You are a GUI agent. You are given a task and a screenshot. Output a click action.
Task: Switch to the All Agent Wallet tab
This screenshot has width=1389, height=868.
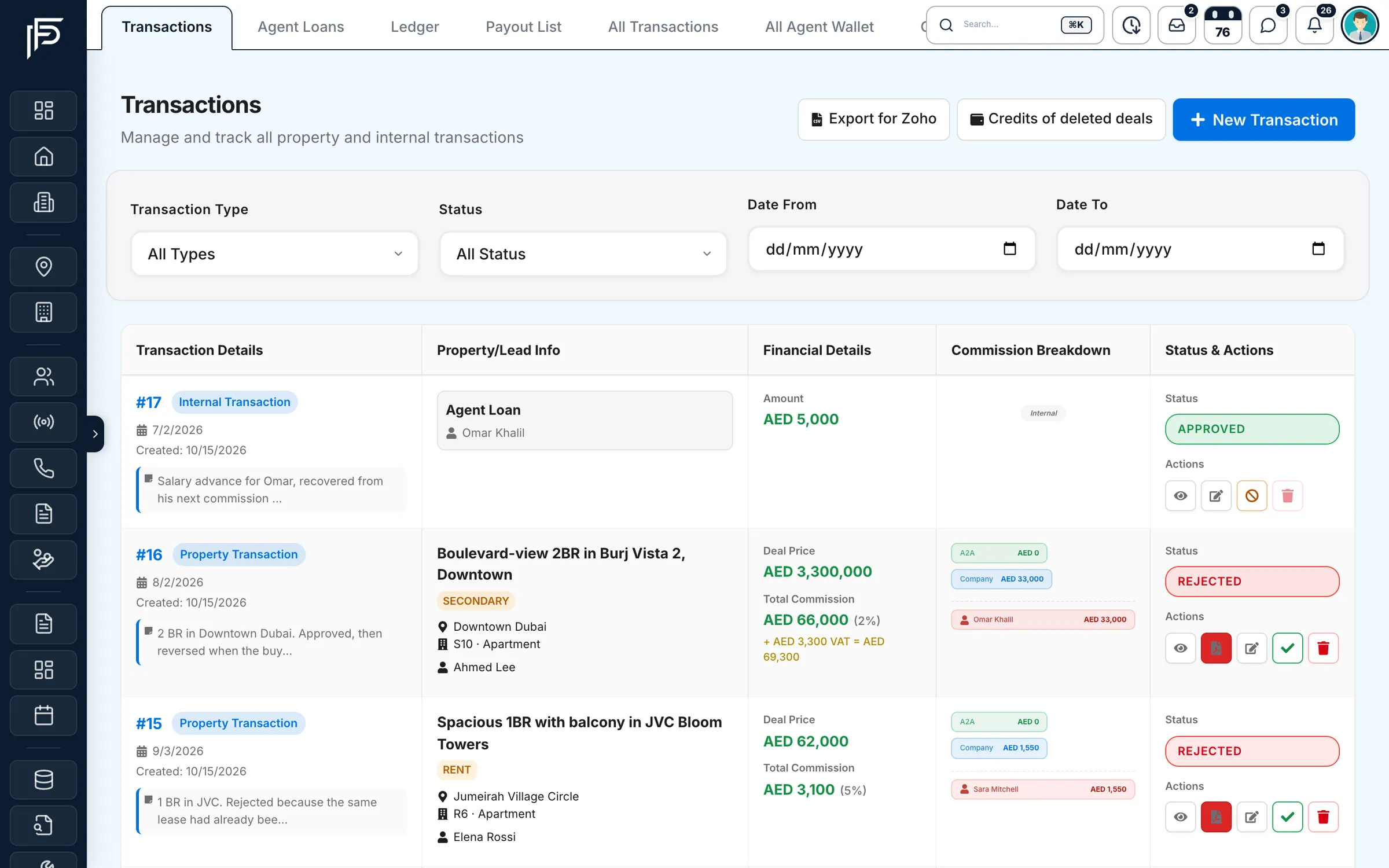tap(819, 27)
